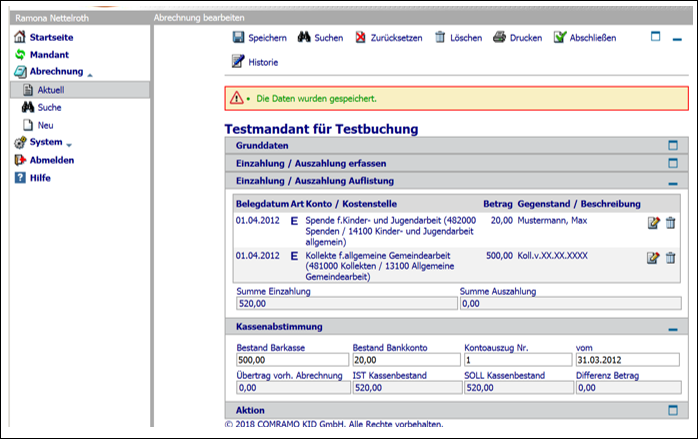The image size is (698, 439).
Task: Select the Neu menu entry
Action: click(x=45, y=125)
